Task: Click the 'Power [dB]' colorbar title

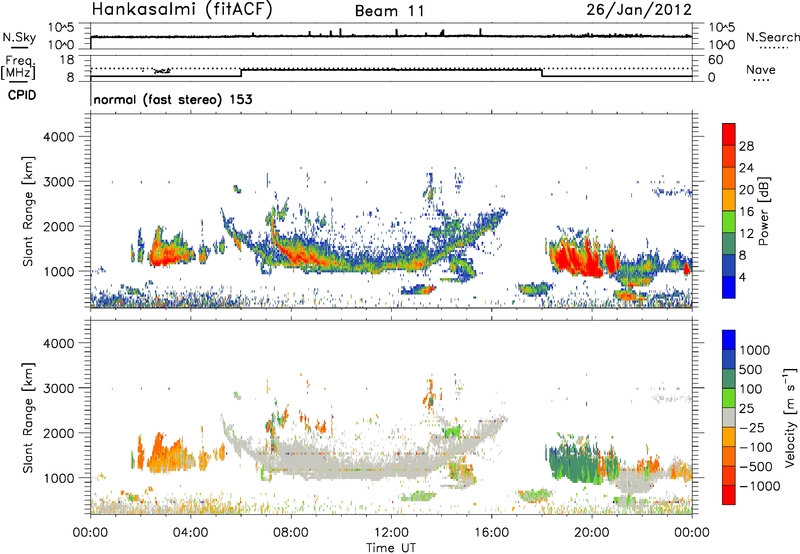Action: point(764,211)
